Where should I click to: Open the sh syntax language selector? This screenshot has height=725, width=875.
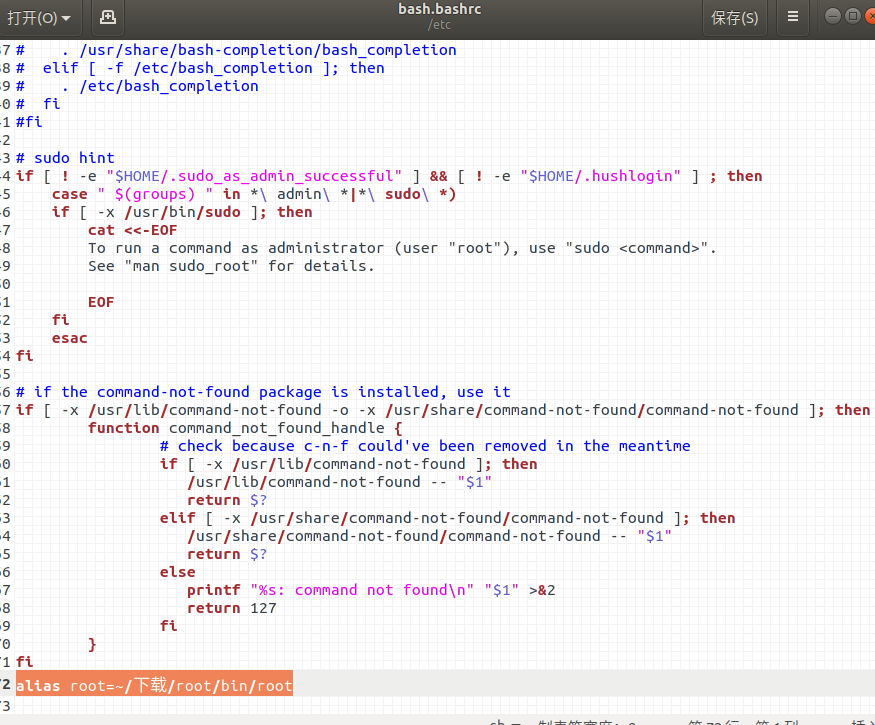pos(502,720)
